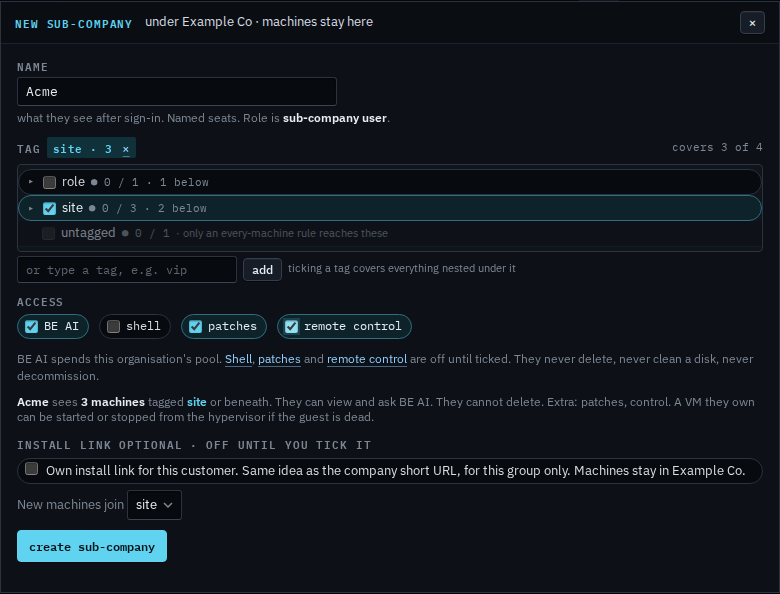Viewport: 780px width, 594px height.
Task: Tick the untagged checkbox
Action: tap(48, 233)
